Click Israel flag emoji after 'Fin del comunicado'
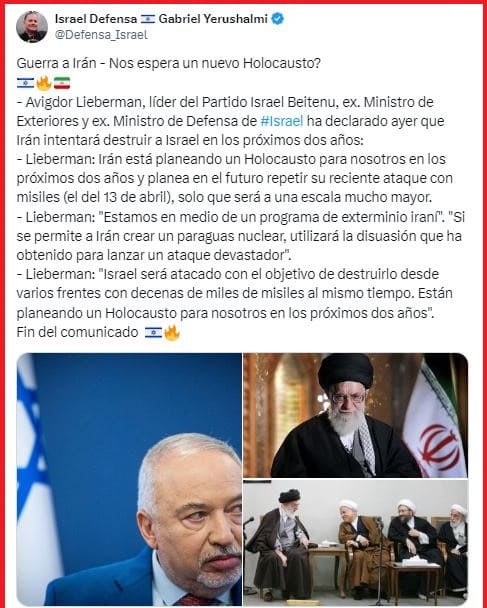This screenshot has width=487, height=608. (154, 332)
